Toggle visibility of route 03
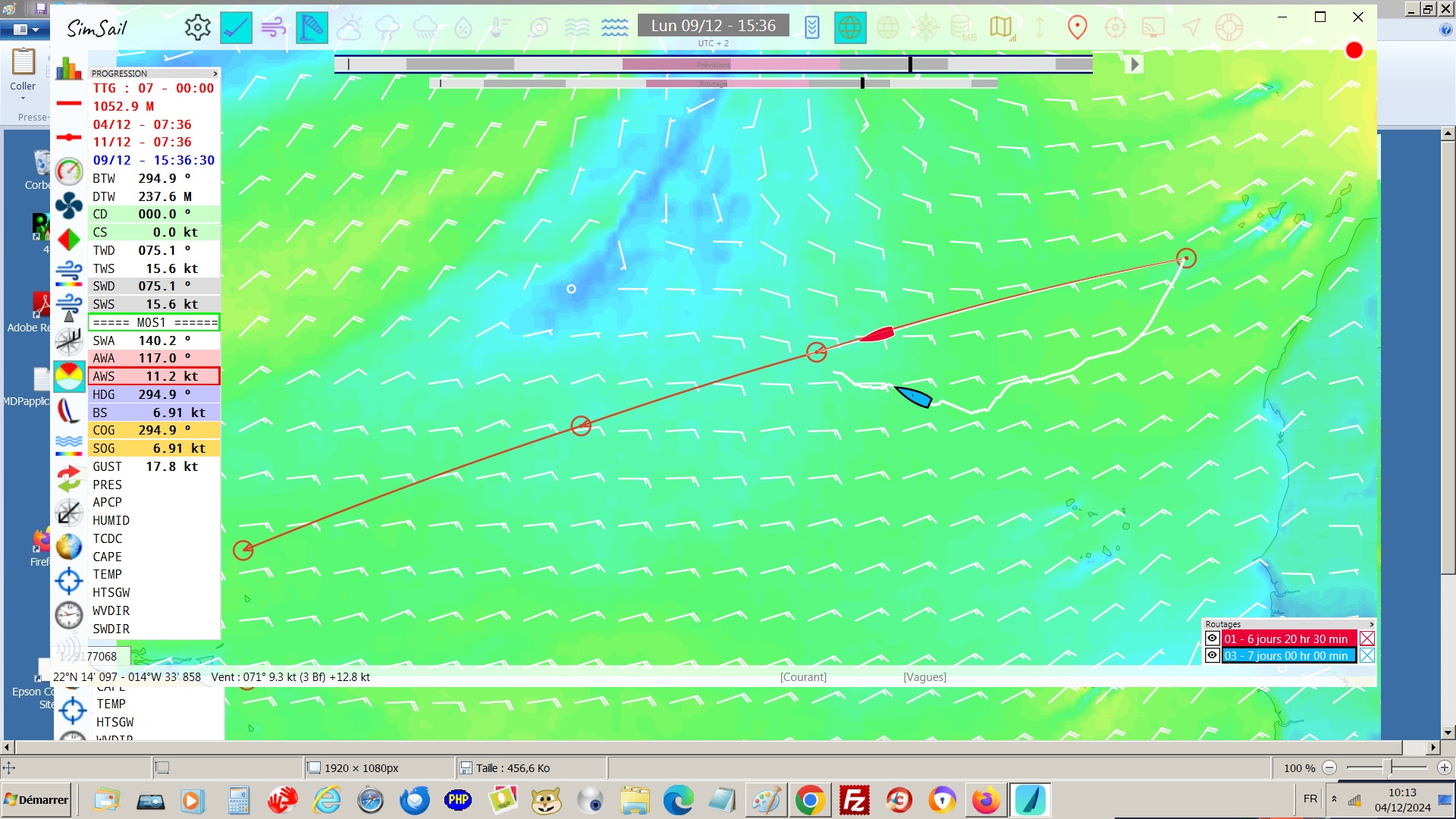Viewport: 1456px width, 819px height. [x=1212, y=655]
